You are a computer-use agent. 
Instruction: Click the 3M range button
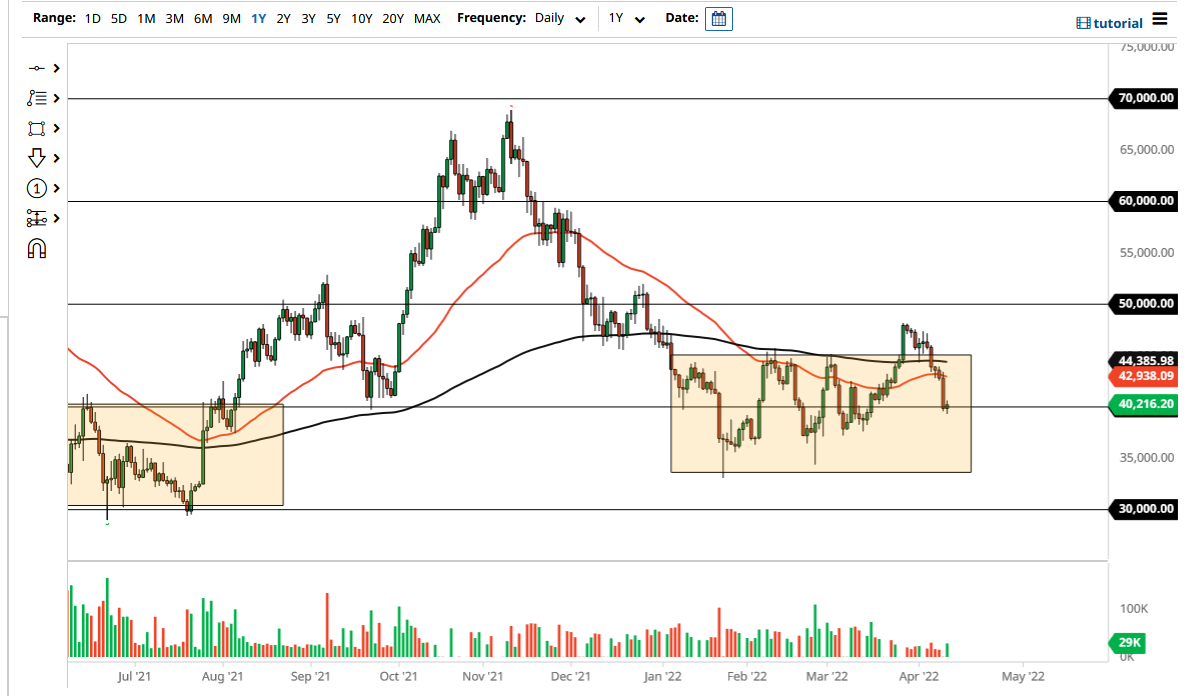173,18
